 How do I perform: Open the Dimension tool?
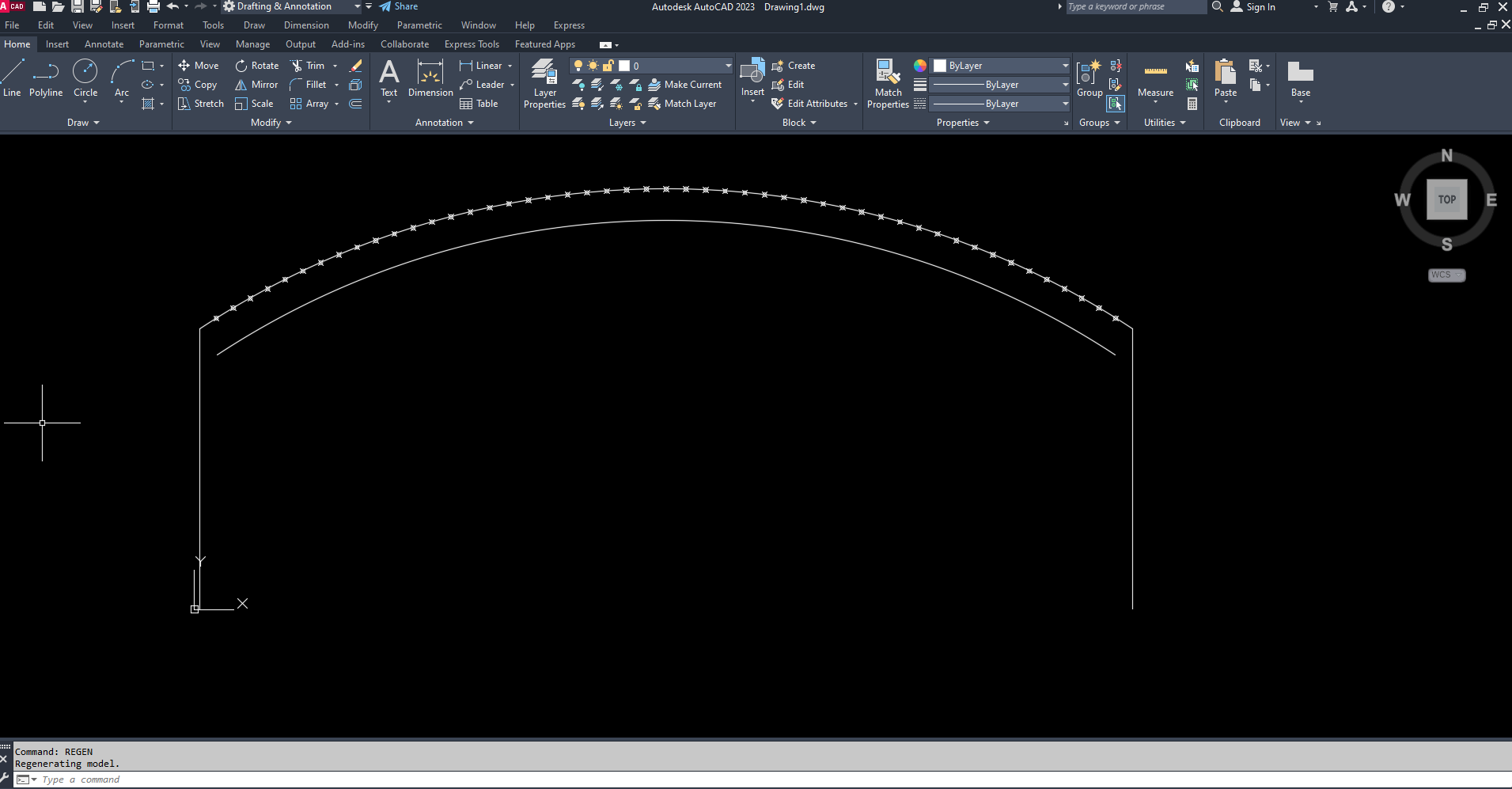pyautogui.click(x=430, y=78)
